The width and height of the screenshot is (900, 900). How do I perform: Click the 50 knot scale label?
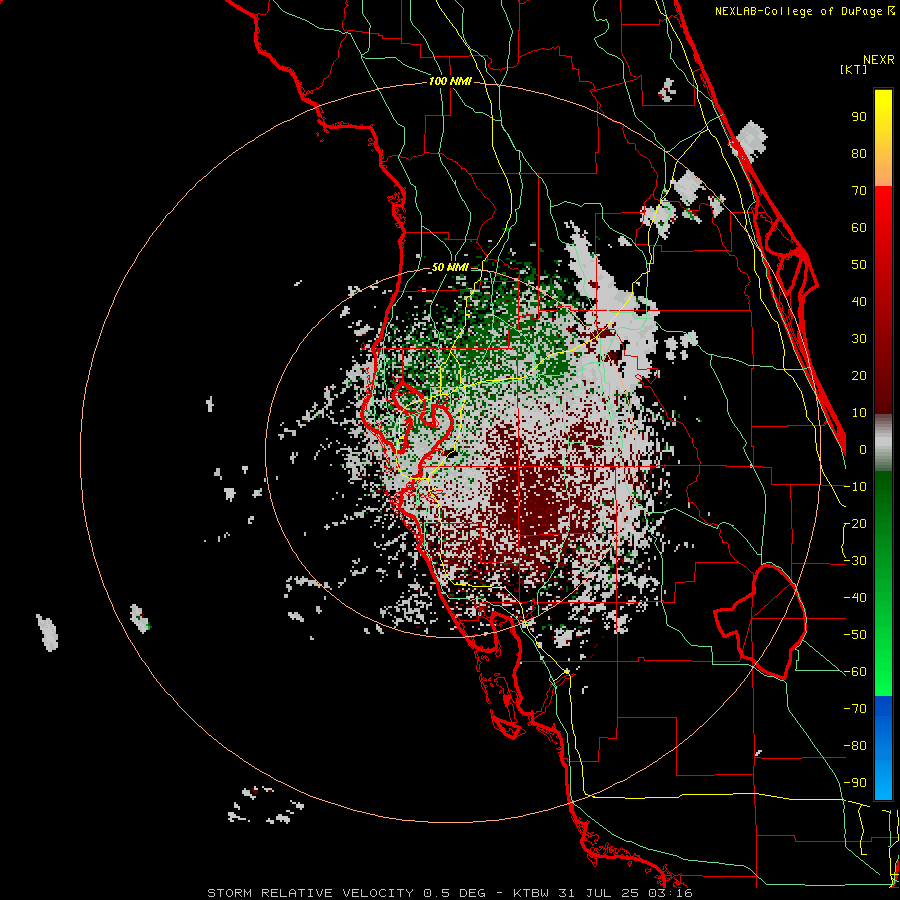(x=859, y=265)
